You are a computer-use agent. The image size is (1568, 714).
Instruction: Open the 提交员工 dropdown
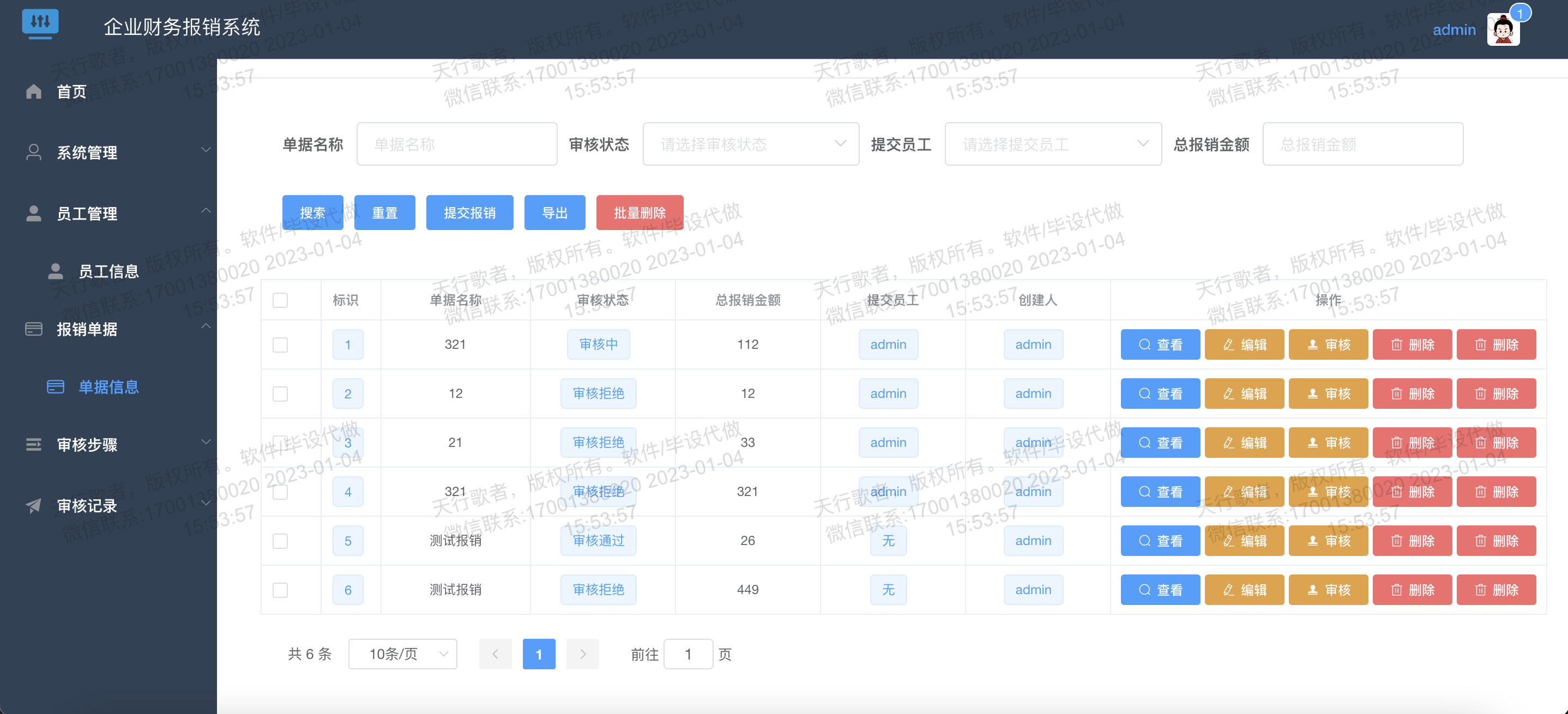(1053, 144)
